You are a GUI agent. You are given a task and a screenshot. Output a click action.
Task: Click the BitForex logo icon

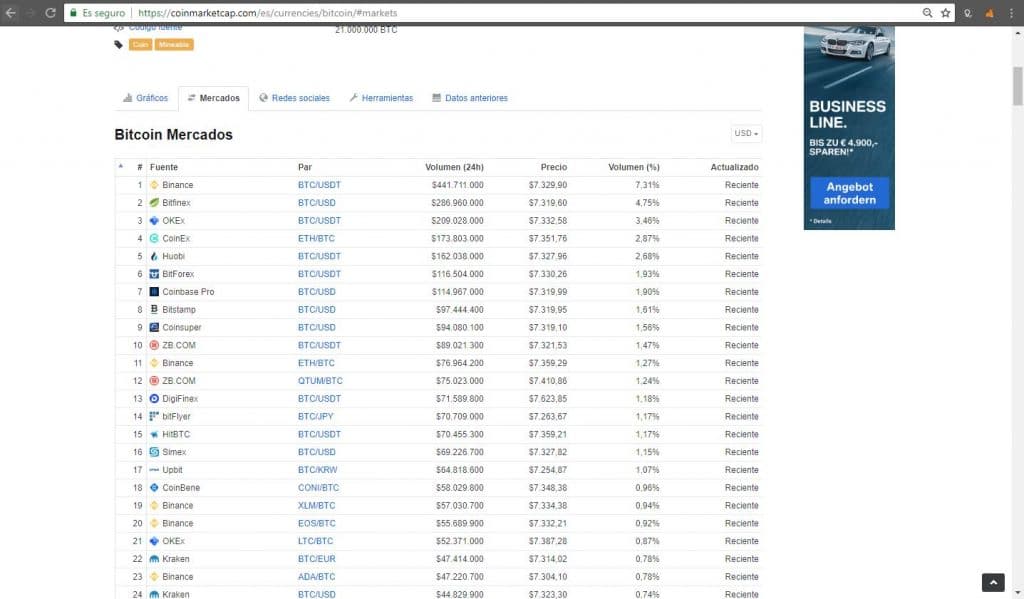pyautogui.click(x=154, y=274)
